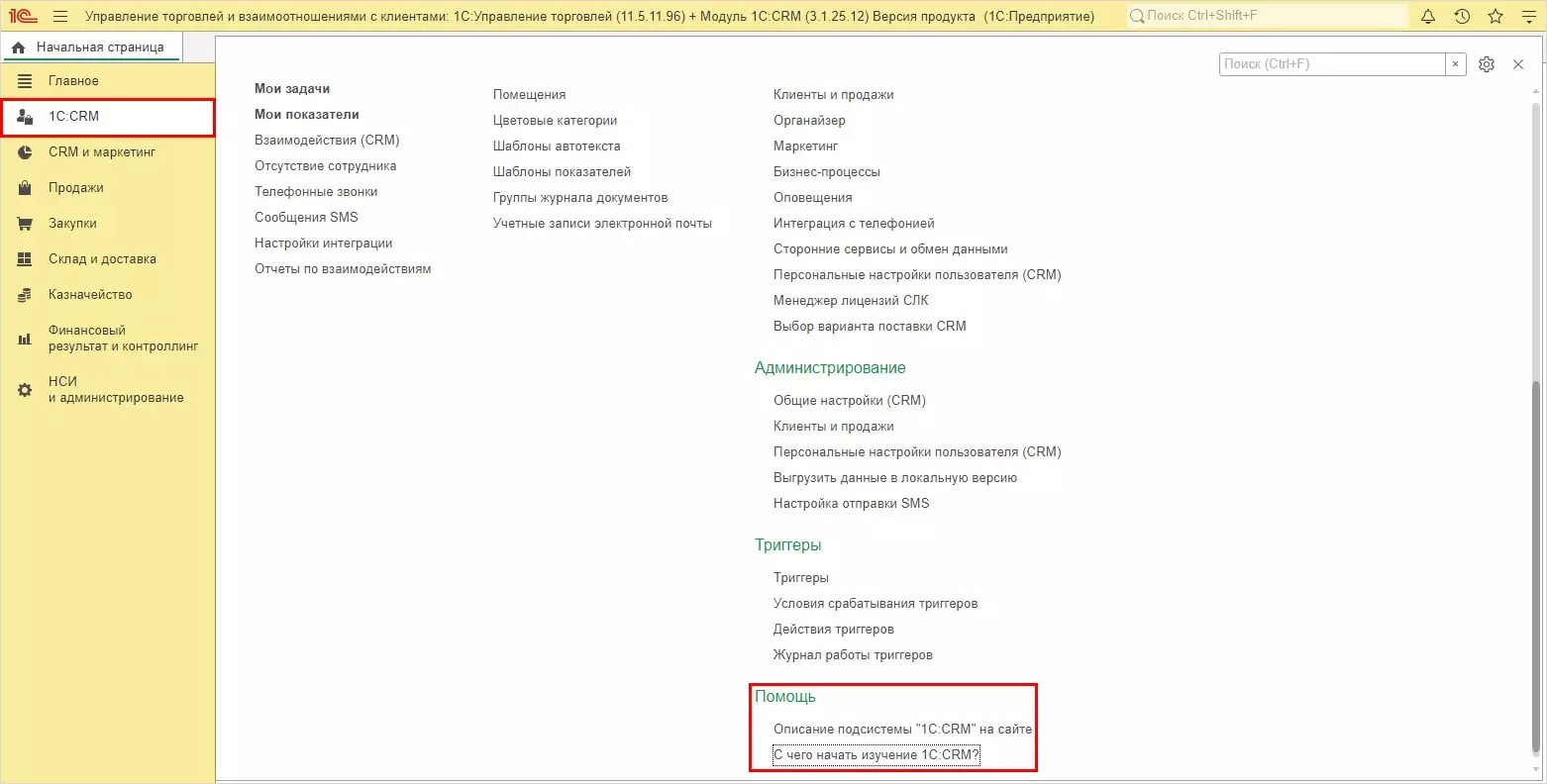Open Интеграция с телефонией
This screenshot has width=1547, height=784.
[x=854, y=224]
